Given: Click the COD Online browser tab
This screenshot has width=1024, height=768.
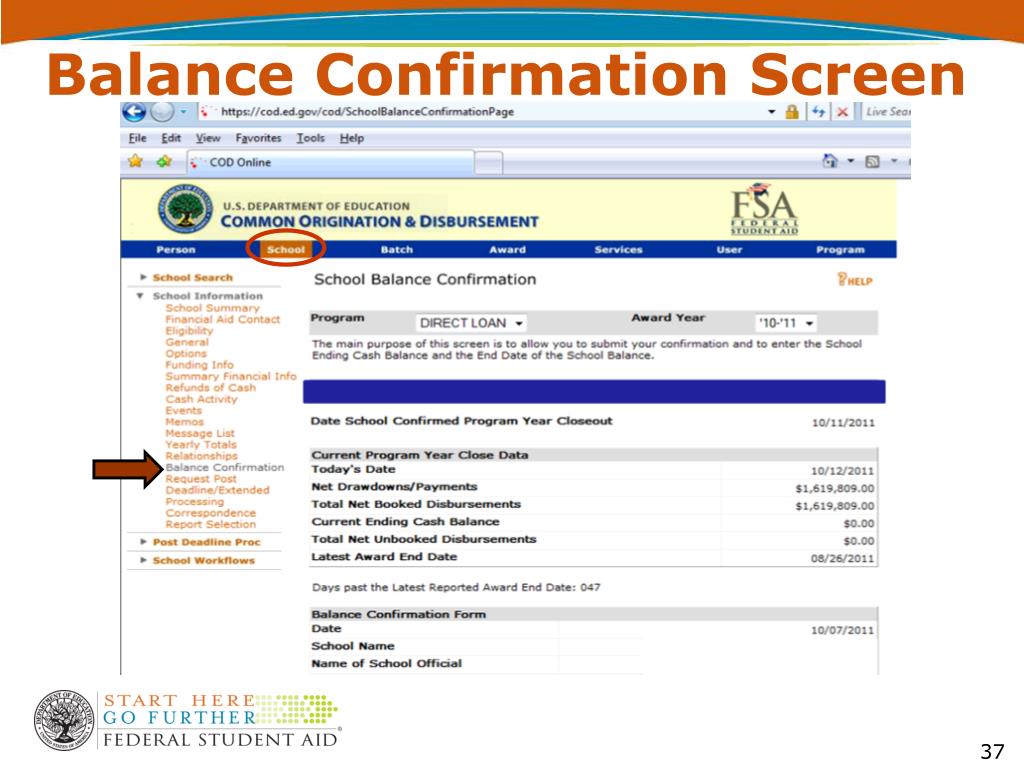Looking at the screenshot, I should point(330,162).
